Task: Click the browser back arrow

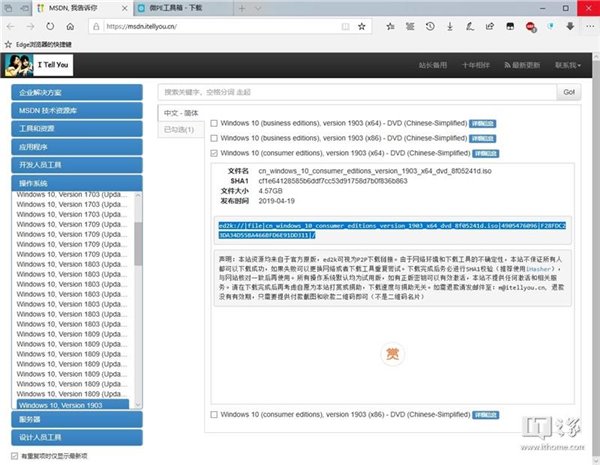Action: pos(11,27)
